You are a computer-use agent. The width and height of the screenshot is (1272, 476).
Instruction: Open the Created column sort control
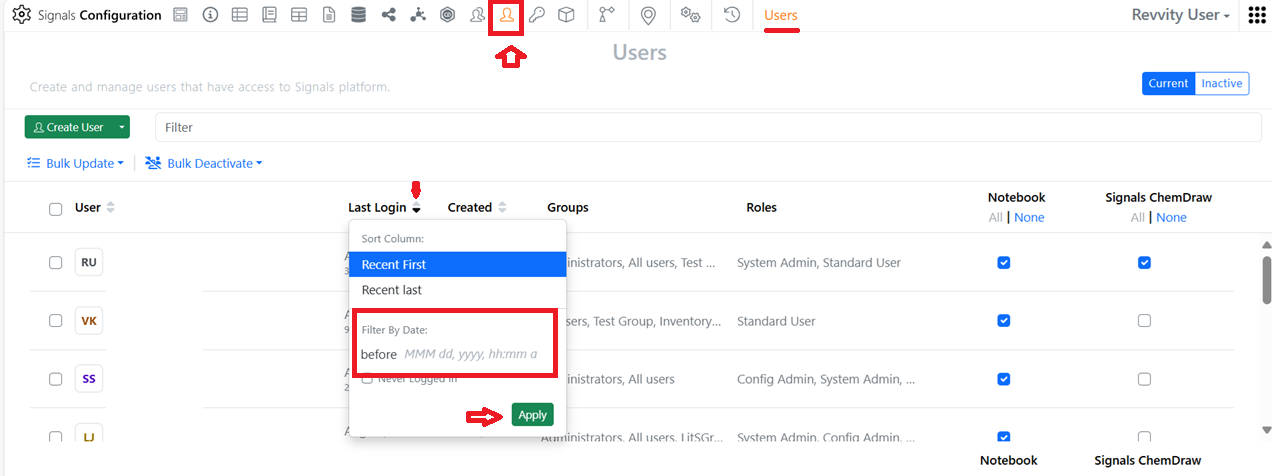click(502, 208)
